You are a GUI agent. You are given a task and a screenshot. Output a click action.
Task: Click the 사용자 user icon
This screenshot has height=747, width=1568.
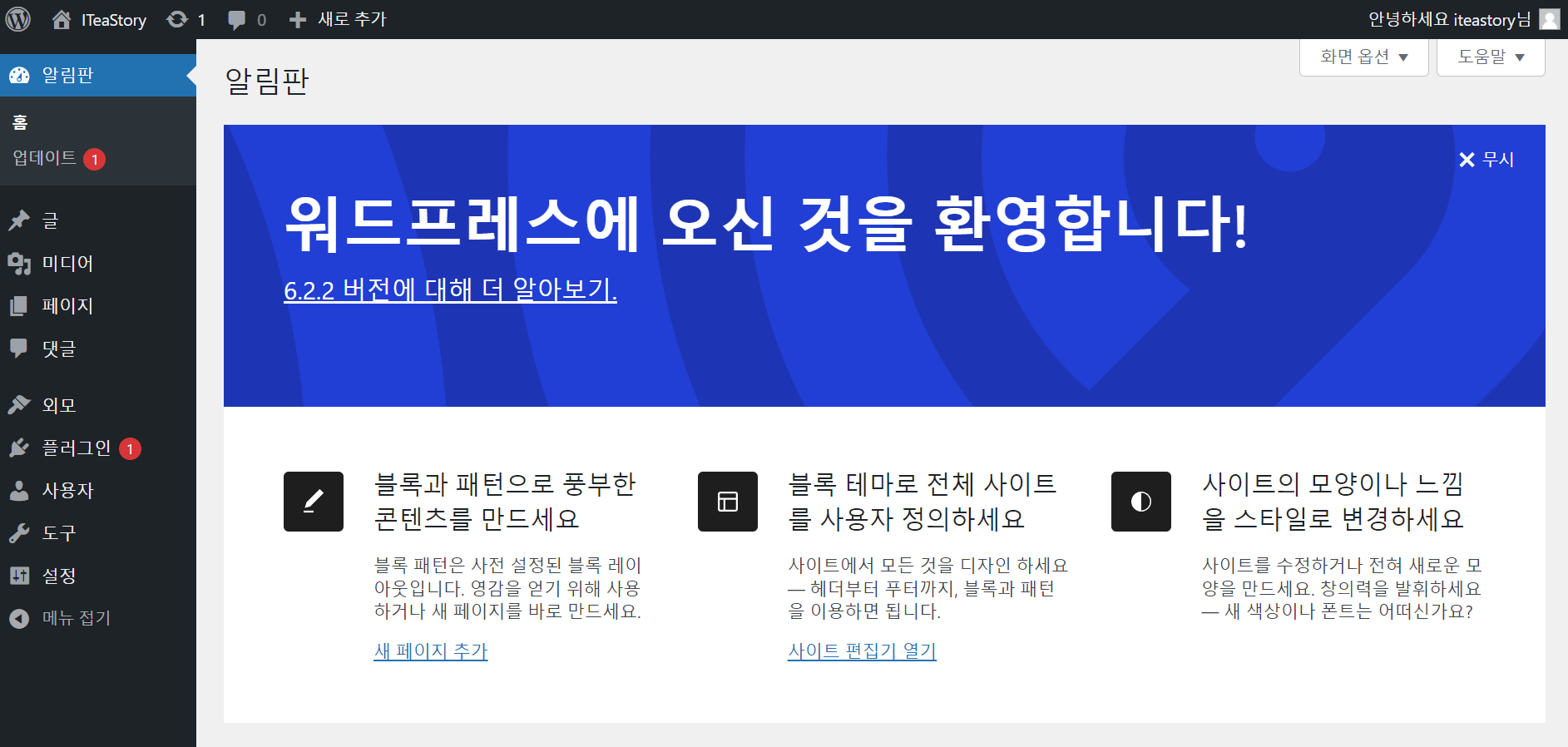click(19, 491)
